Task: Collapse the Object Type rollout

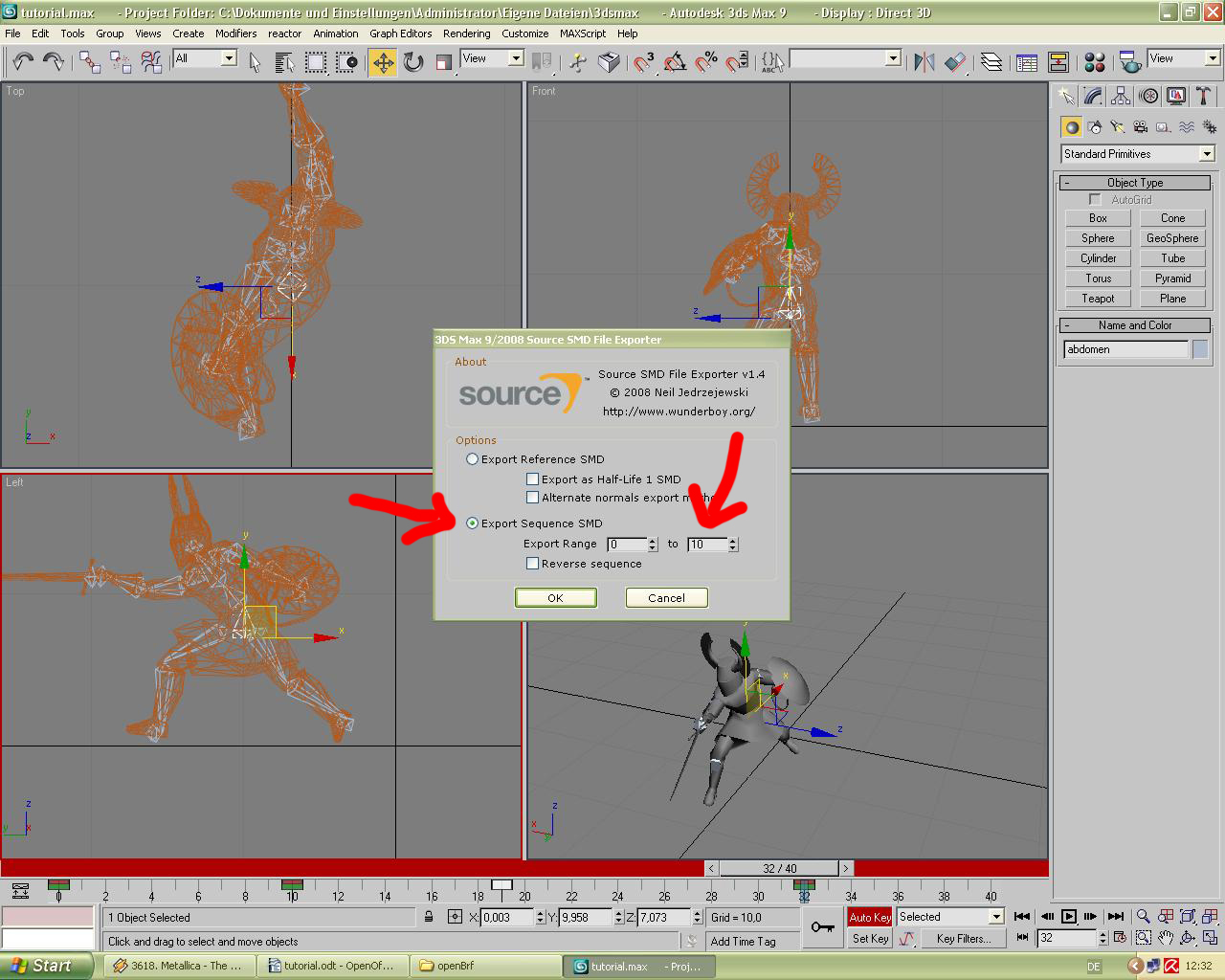Action: point(1135,183)
